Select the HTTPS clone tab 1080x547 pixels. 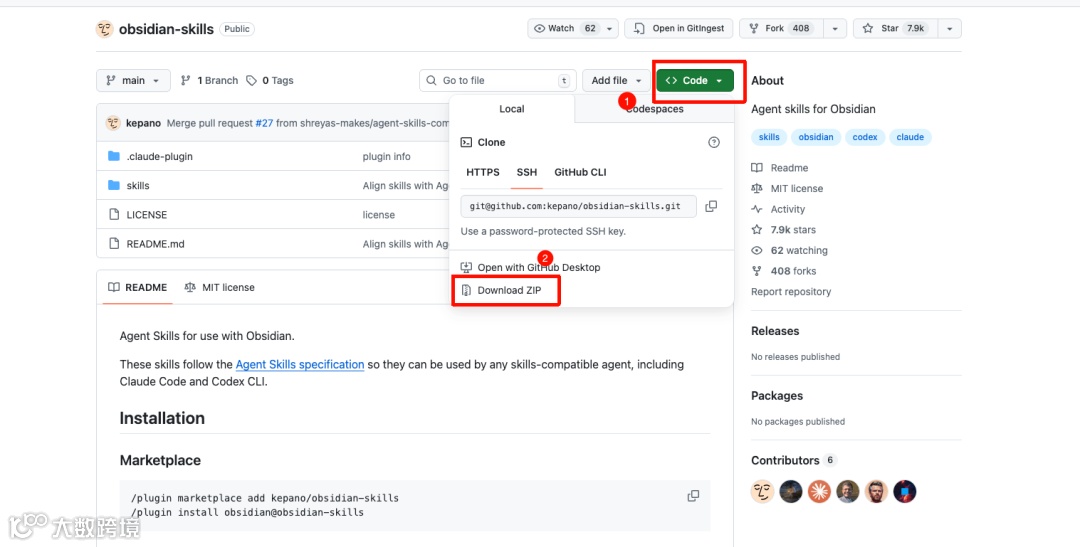pyautogui.click(x=483, y=172)
